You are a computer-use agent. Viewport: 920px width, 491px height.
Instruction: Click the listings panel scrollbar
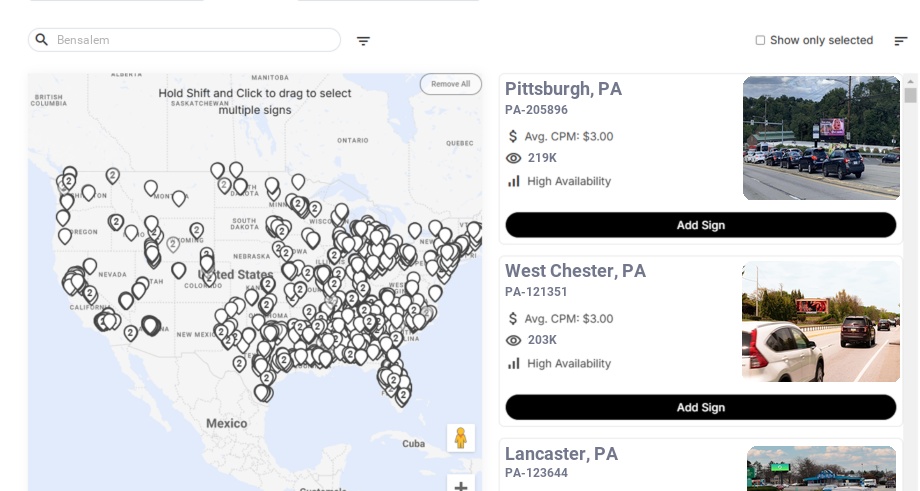910,95
